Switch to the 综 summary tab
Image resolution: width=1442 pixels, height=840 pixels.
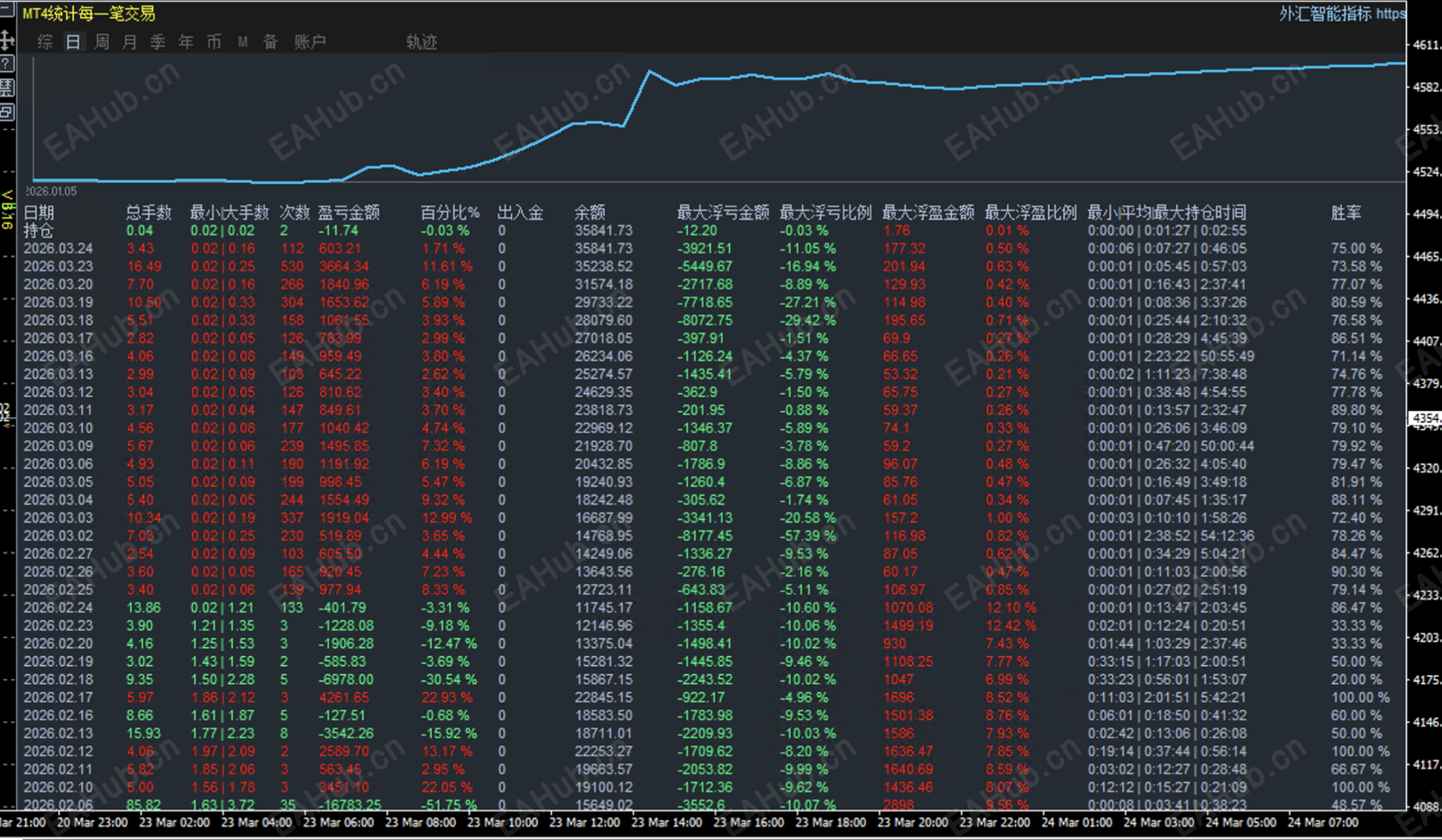tap(45, 41)
